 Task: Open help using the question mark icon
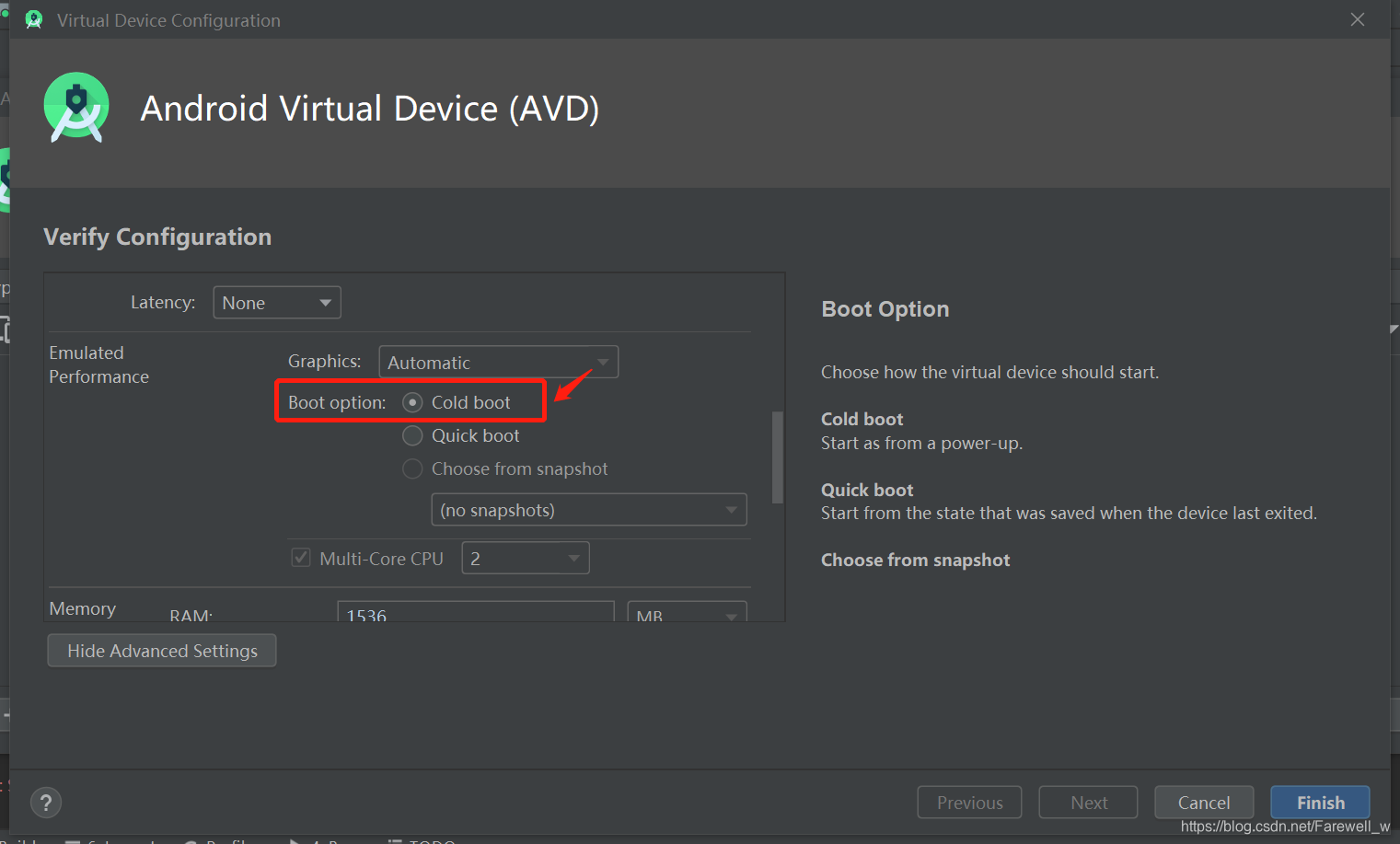(x=46, y=802)
